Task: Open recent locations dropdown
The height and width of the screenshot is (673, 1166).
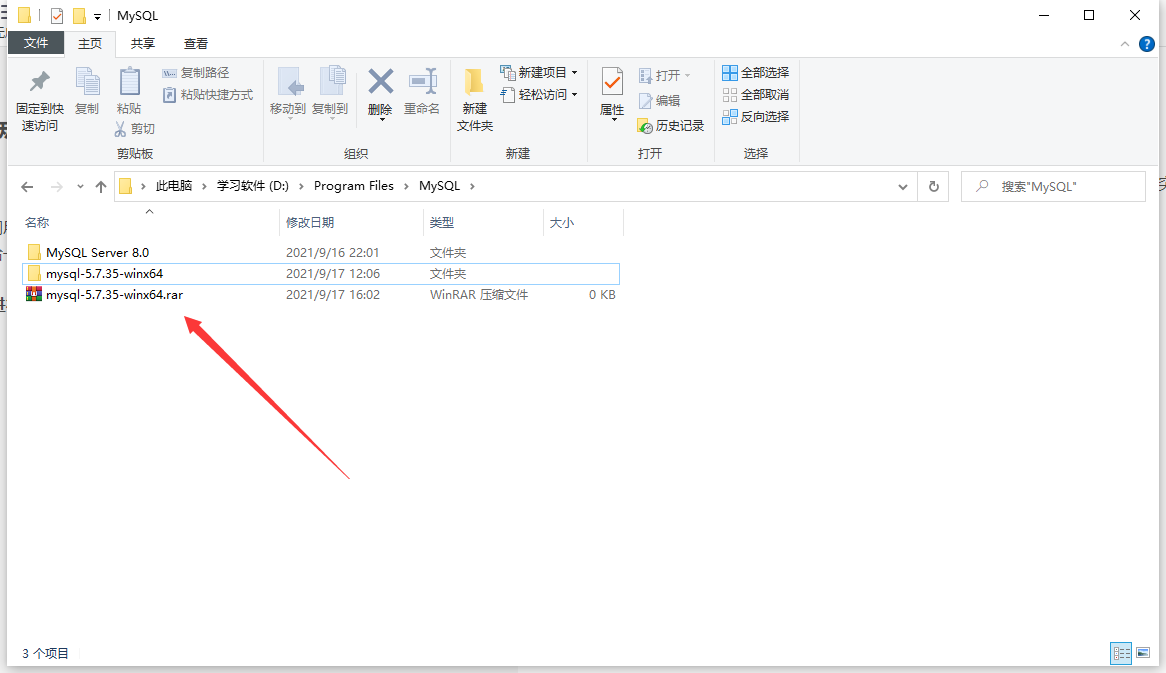Action: 80,187
